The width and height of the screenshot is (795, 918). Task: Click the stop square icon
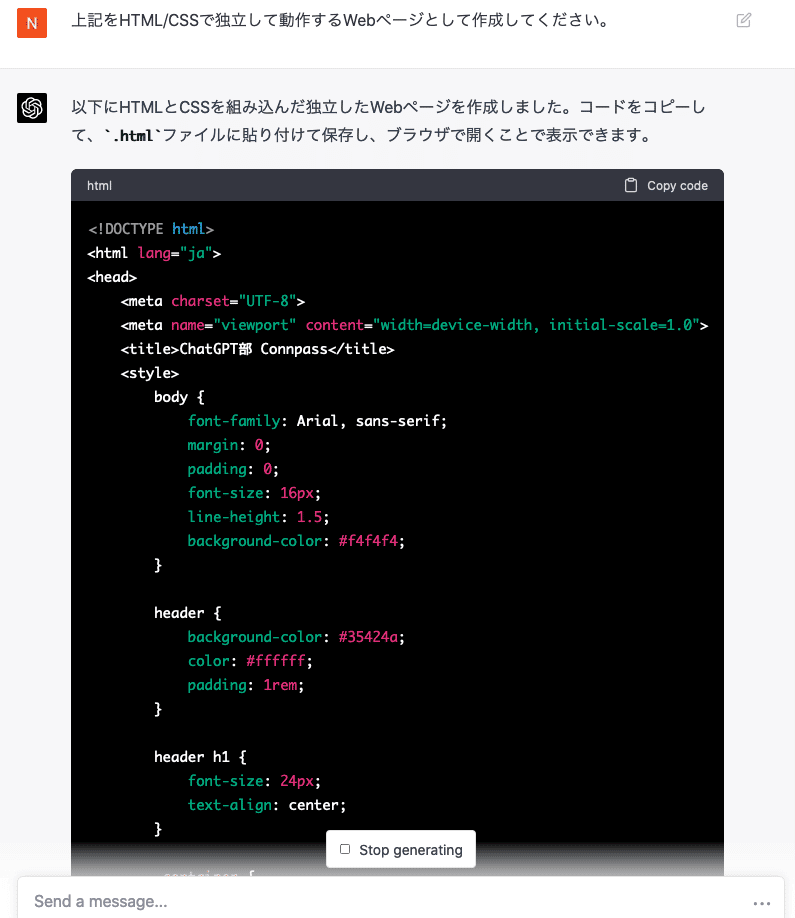point(345,850)
